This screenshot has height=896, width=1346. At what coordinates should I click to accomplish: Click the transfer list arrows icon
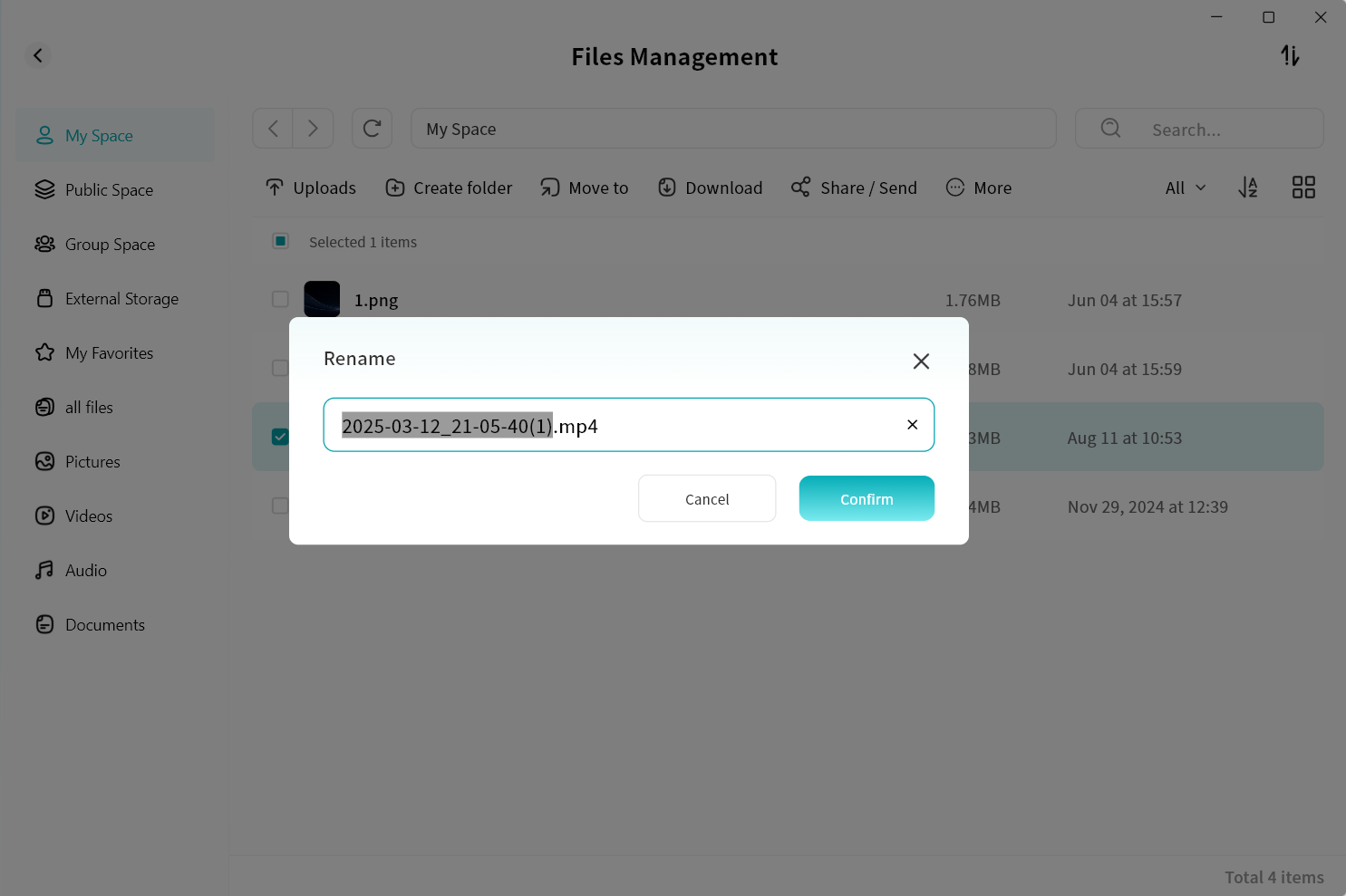1290,56
